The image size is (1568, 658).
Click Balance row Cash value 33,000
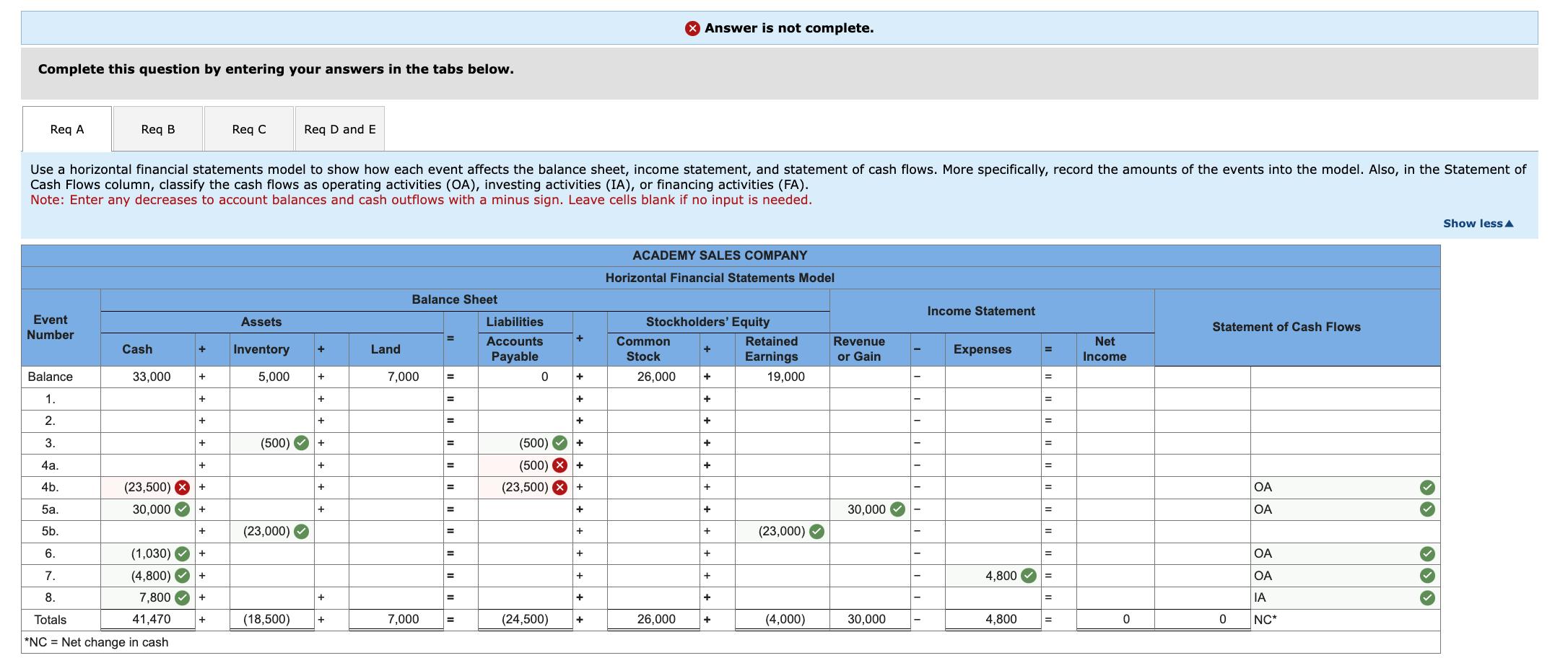(x=152, y=377)
